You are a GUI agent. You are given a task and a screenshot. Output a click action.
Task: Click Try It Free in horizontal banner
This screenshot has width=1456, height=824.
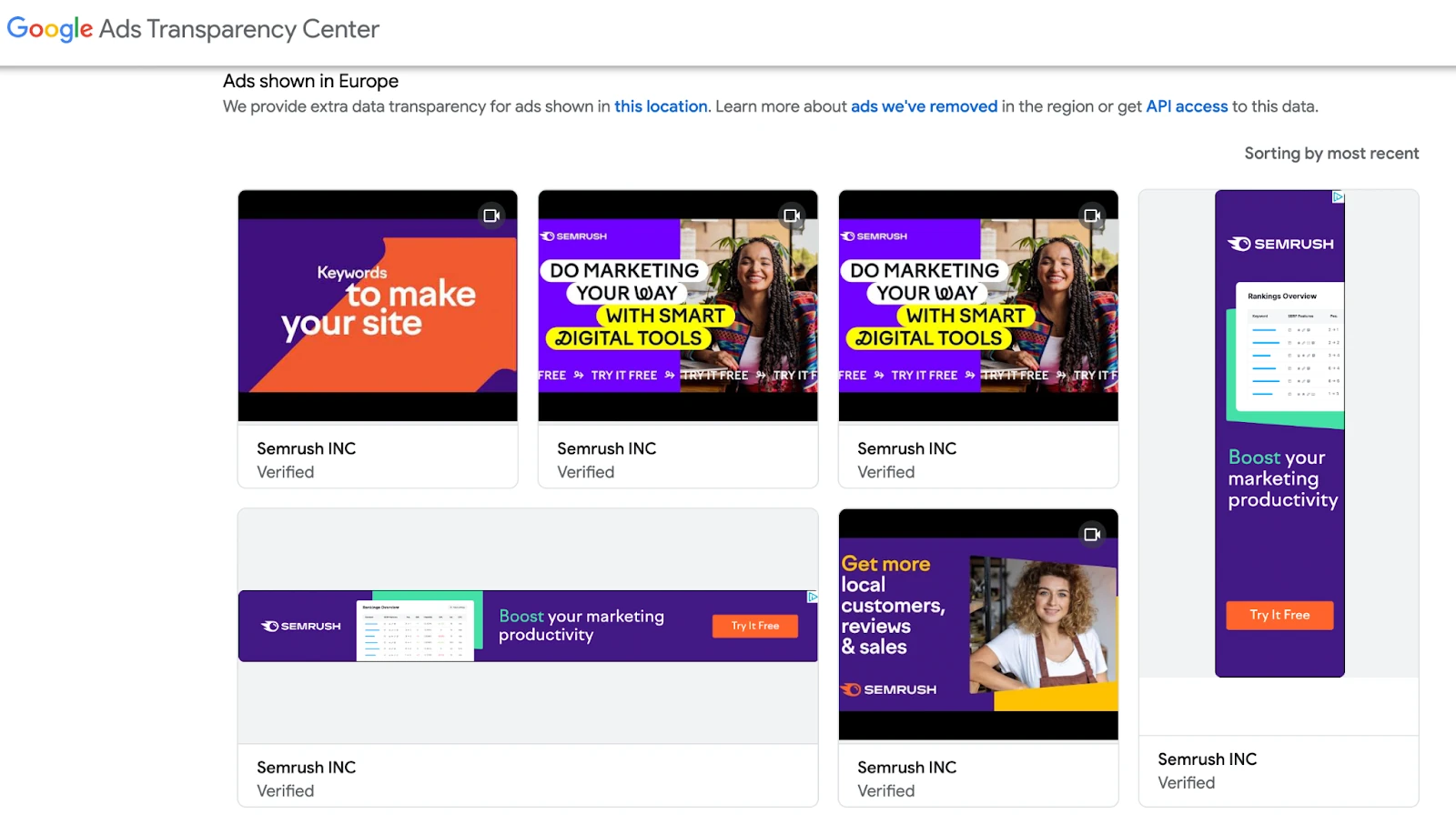pos(755,626)
